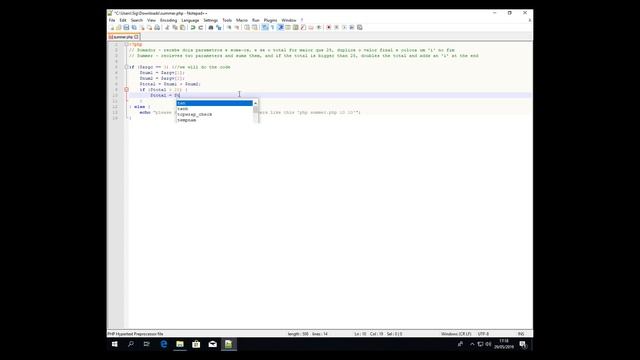Collapse the fold marker at line 5

click(x=127, y=67)
